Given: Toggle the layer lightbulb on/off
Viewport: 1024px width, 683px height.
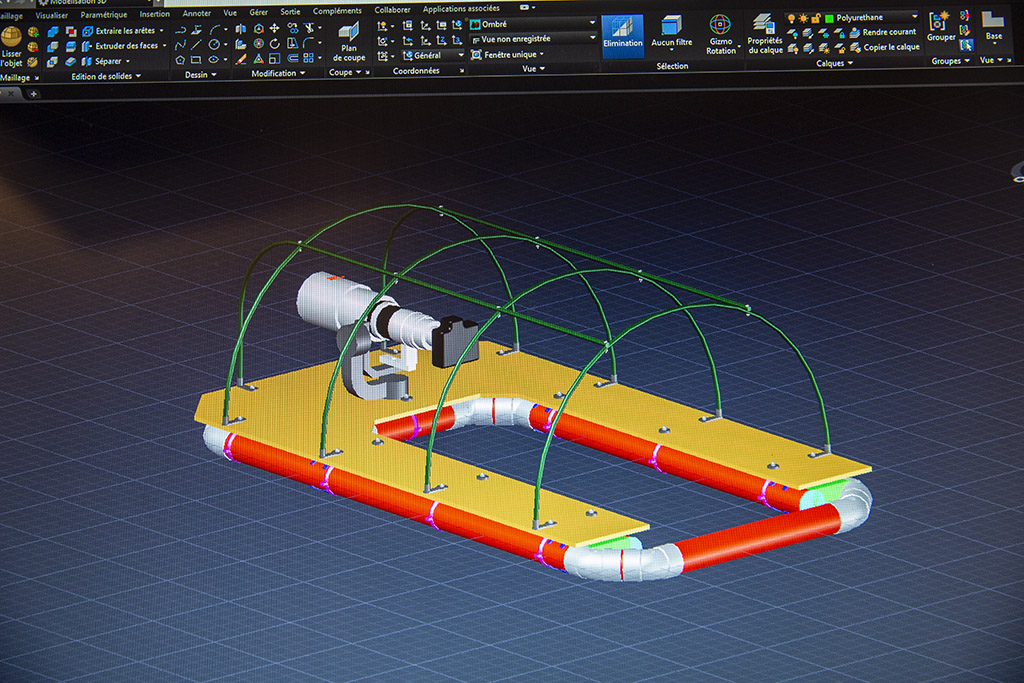Looking at the screenshot, I should coord(792,18).
